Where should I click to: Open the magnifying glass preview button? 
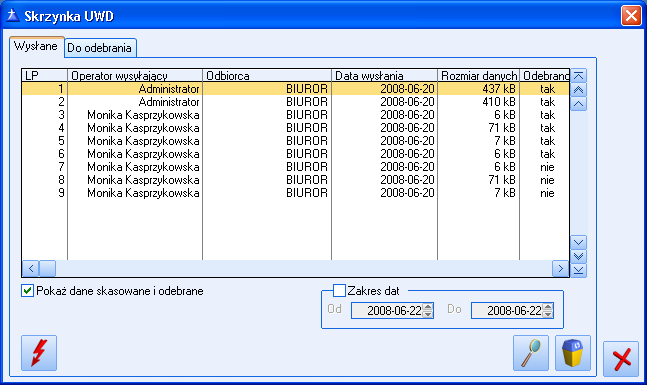pos(531,353)
